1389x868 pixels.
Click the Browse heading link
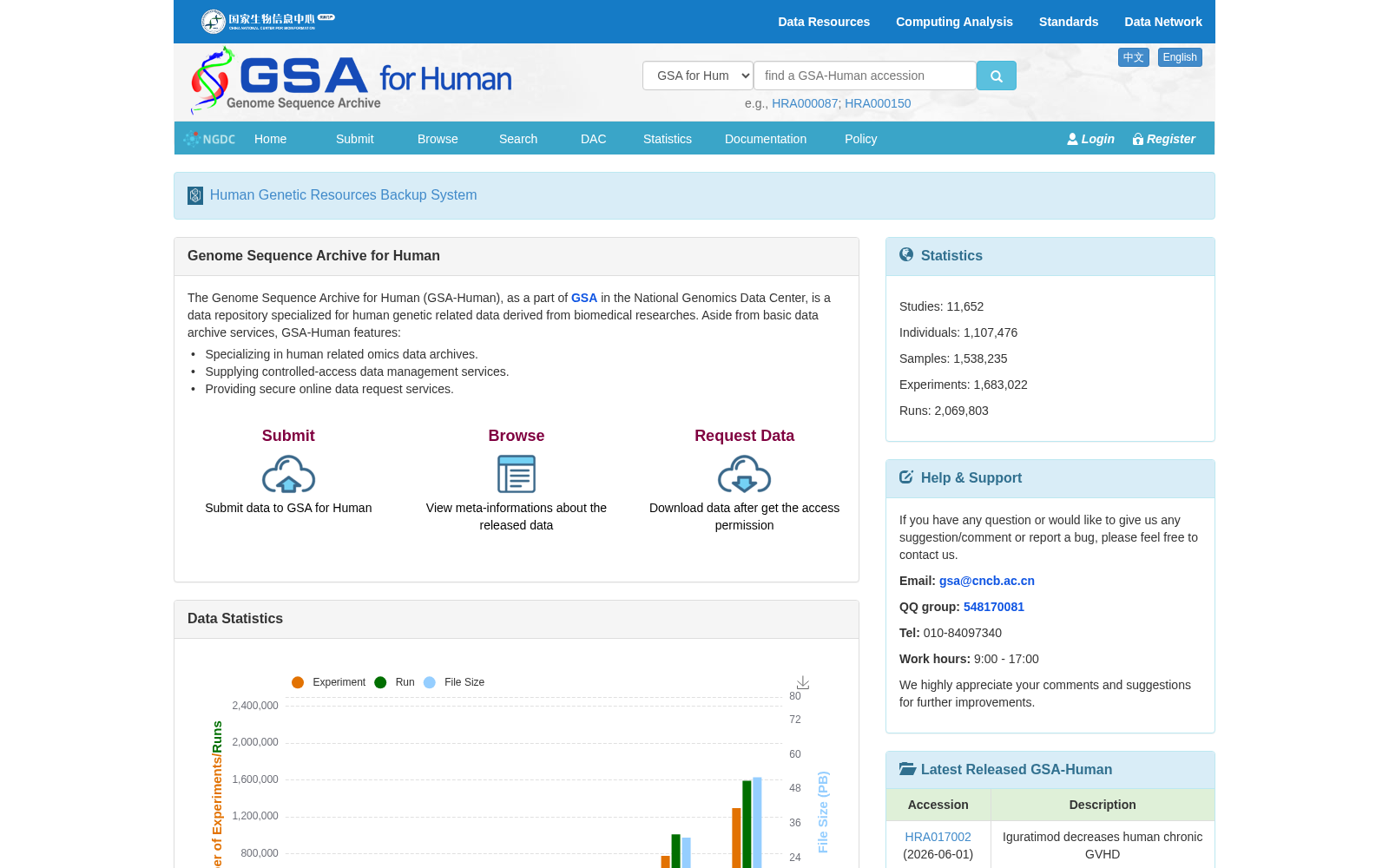pos(517,436)
